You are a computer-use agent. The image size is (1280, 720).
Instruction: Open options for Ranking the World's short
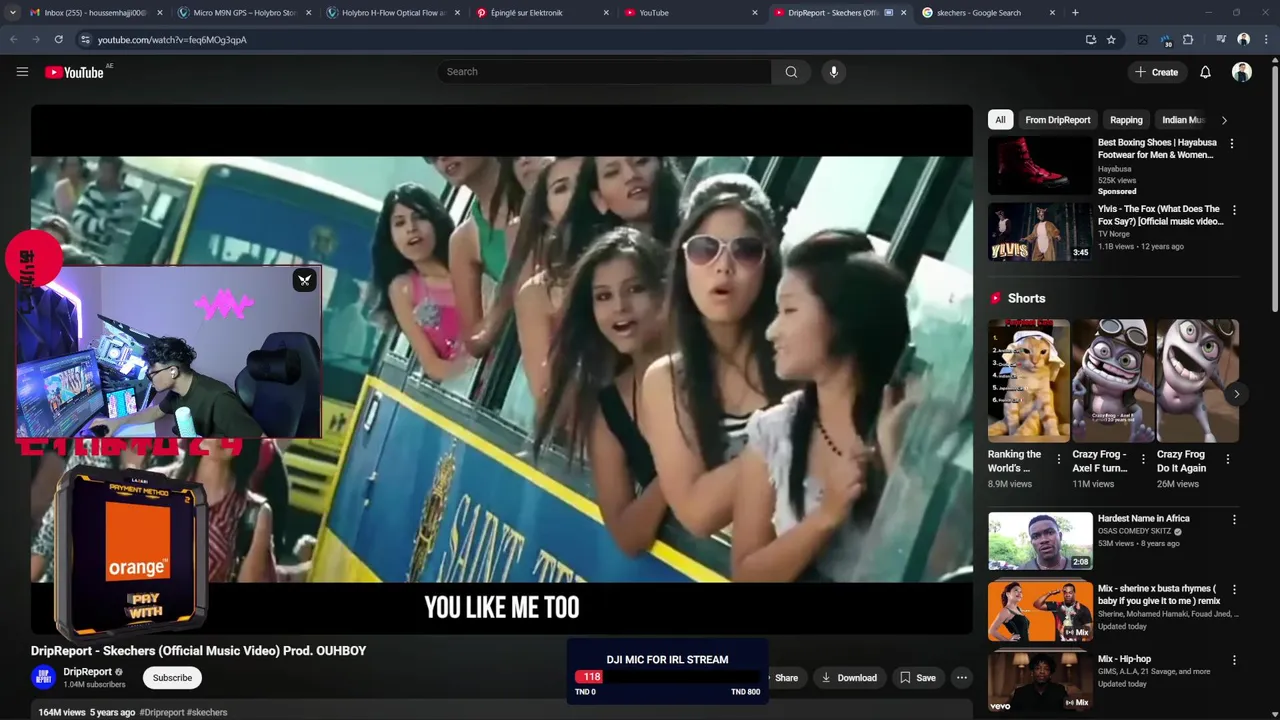pos(1059,459)
